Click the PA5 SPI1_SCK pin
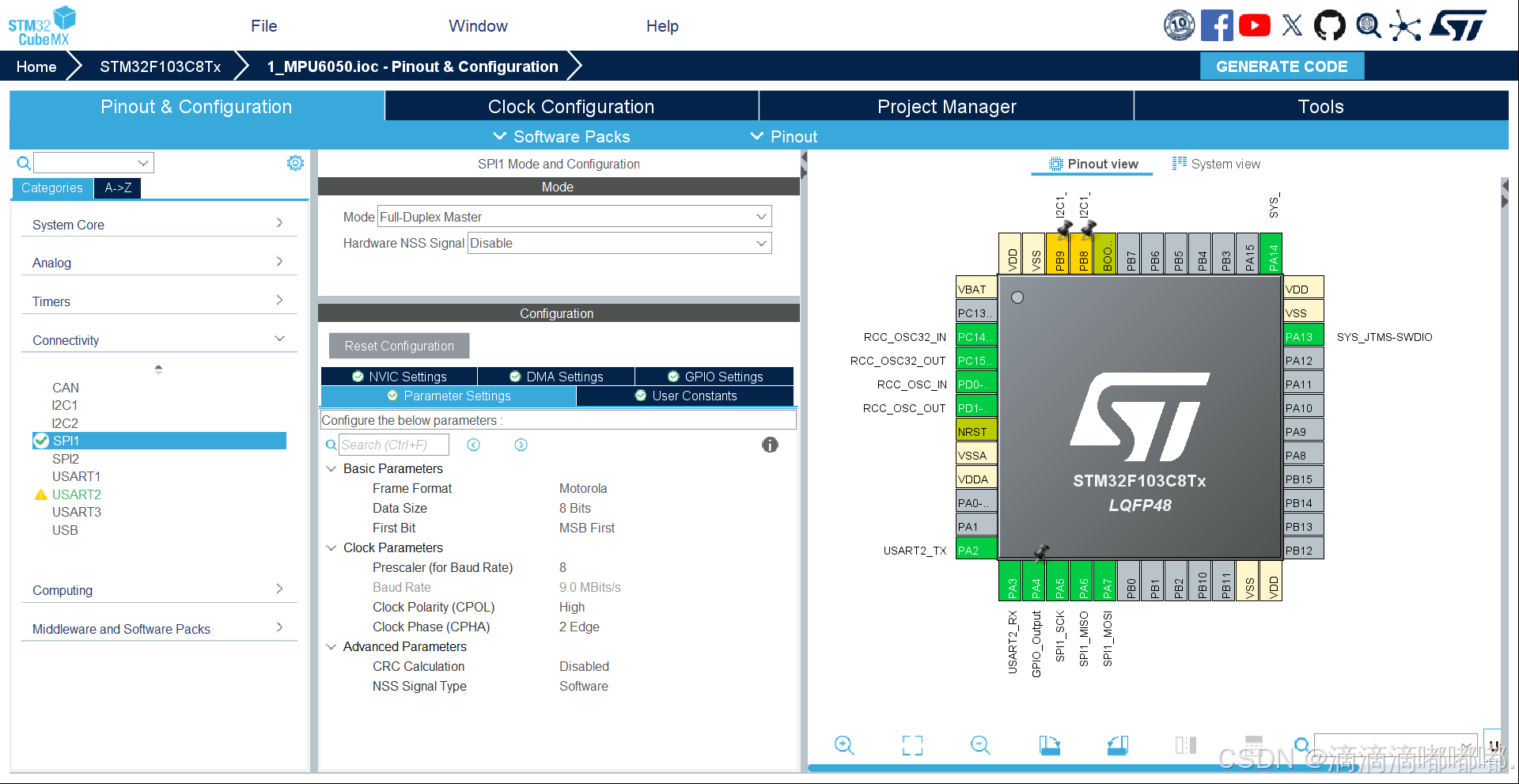The height and width of the screenshot is (784, 1519). pos(1058,581)
